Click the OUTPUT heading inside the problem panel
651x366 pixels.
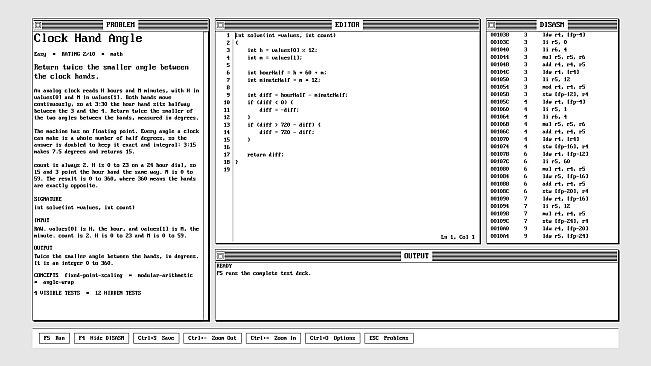43,248
